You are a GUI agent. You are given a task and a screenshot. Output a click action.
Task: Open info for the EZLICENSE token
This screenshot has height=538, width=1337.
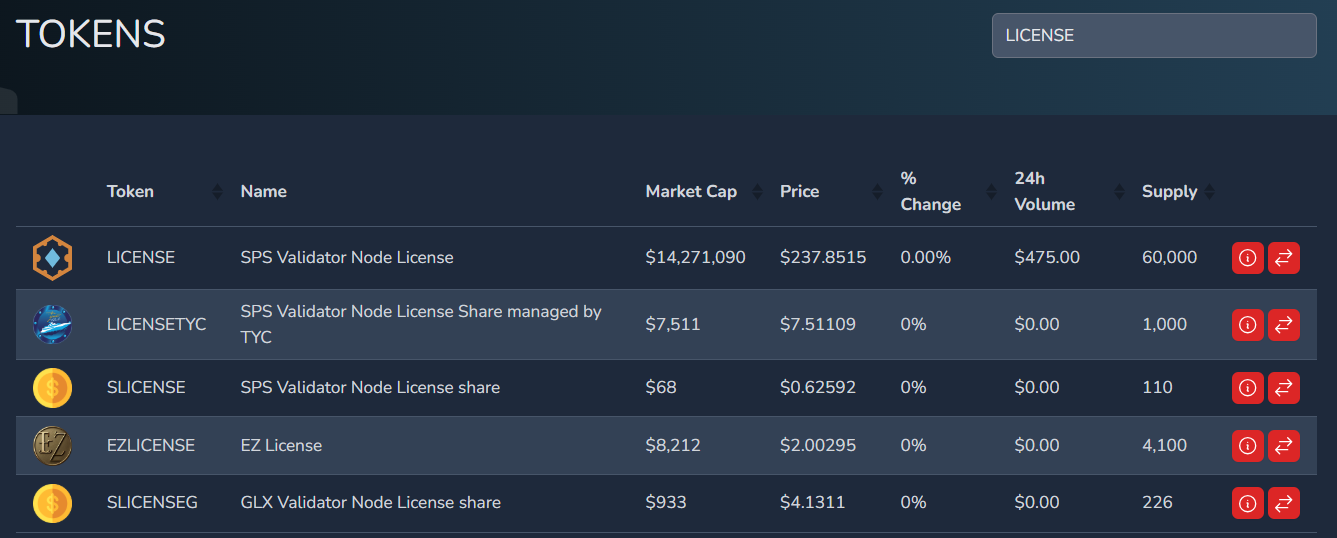coord(1247,446)
